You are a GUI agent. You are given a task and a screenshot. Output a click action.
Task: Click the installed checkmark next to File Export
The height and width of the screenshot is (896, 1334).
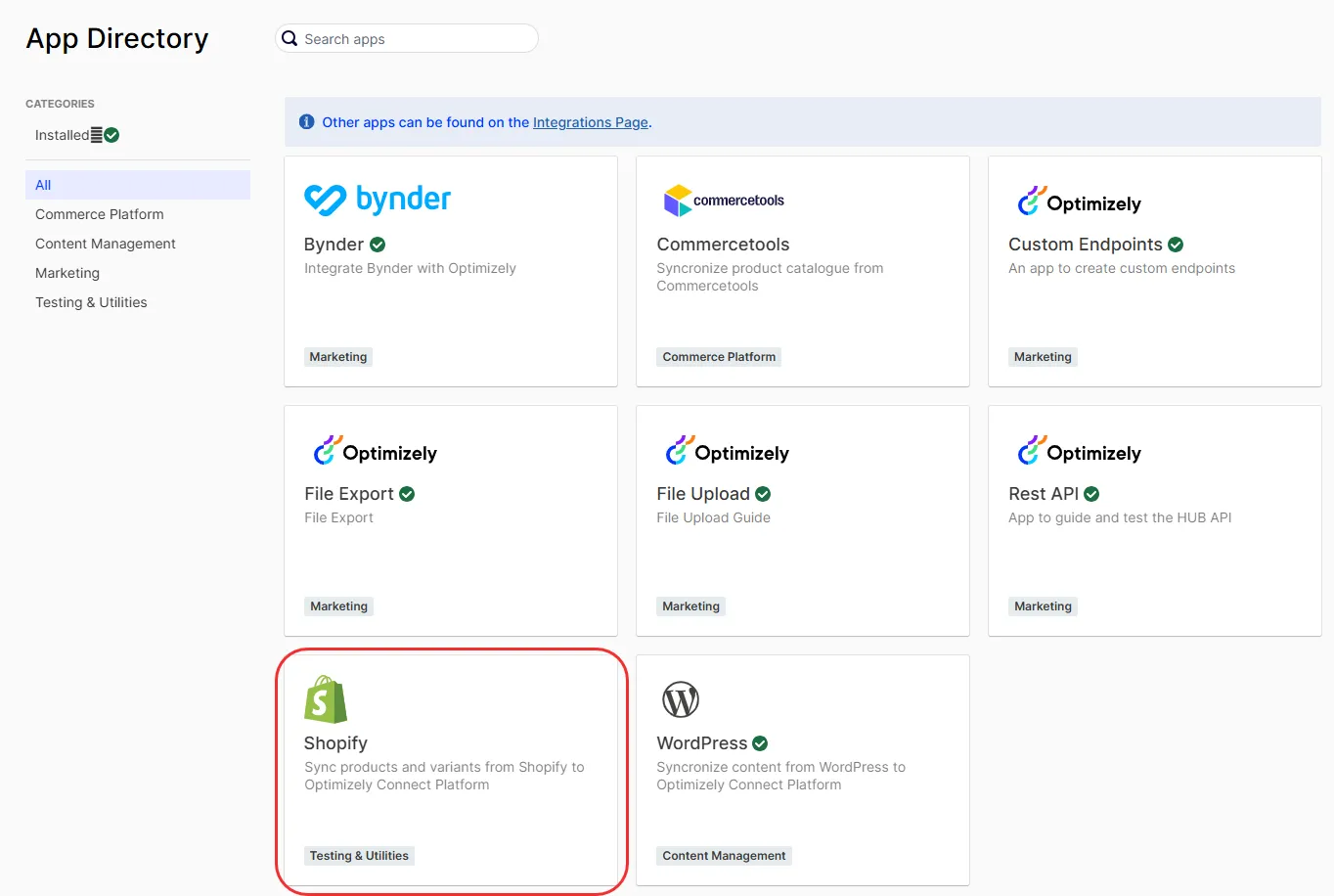(407, 494)
